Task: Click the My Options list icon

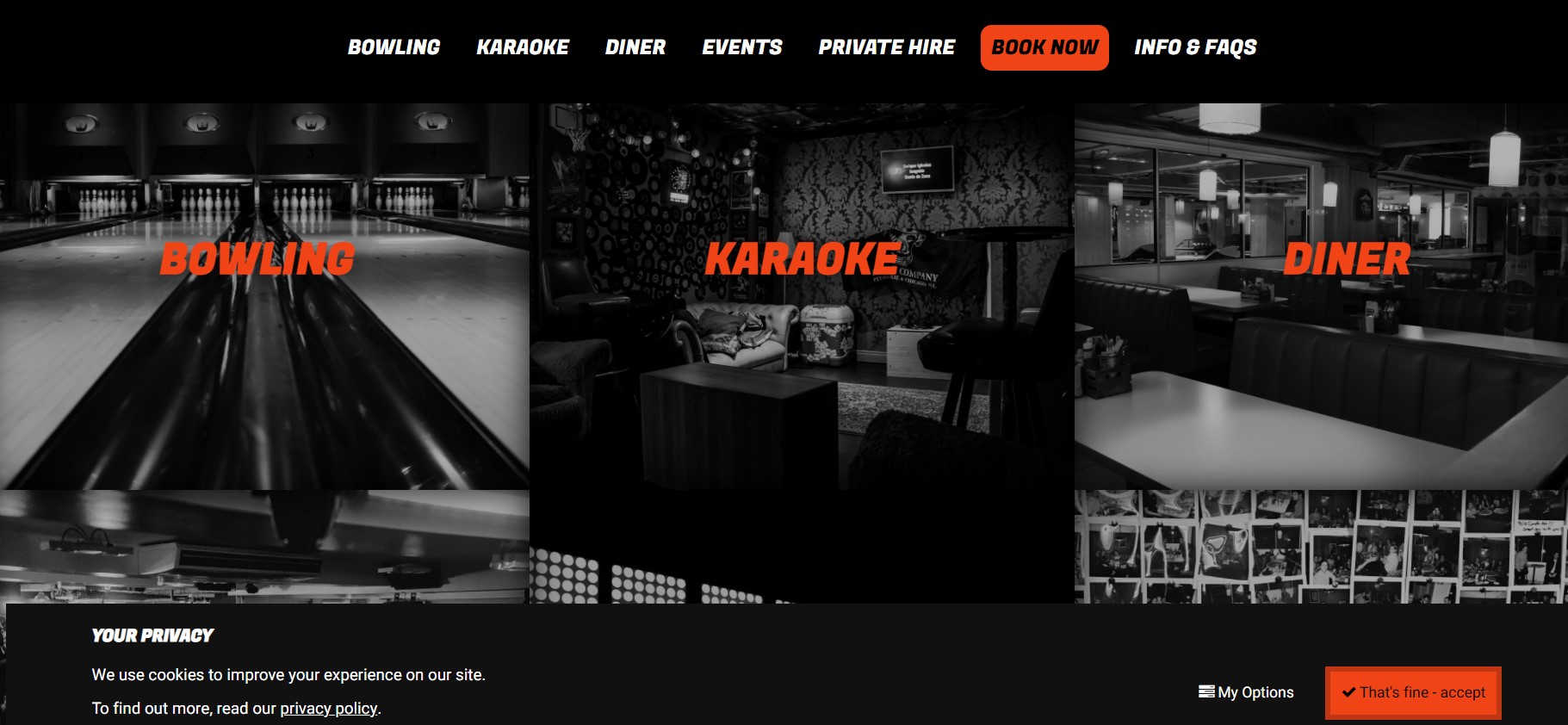Action: pyautogui.click(x=1206, y=691)
